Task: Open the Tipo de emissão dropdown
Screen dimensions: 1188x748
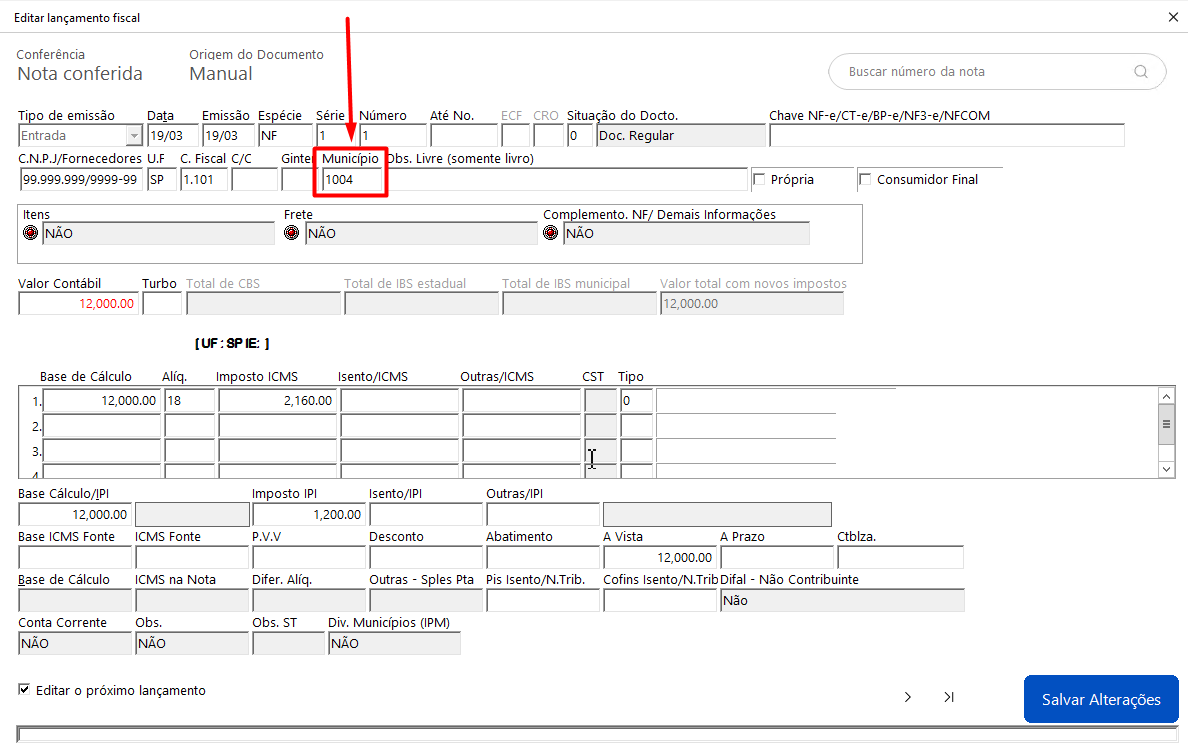Action: pyautogui.click(x=134, y=136)
